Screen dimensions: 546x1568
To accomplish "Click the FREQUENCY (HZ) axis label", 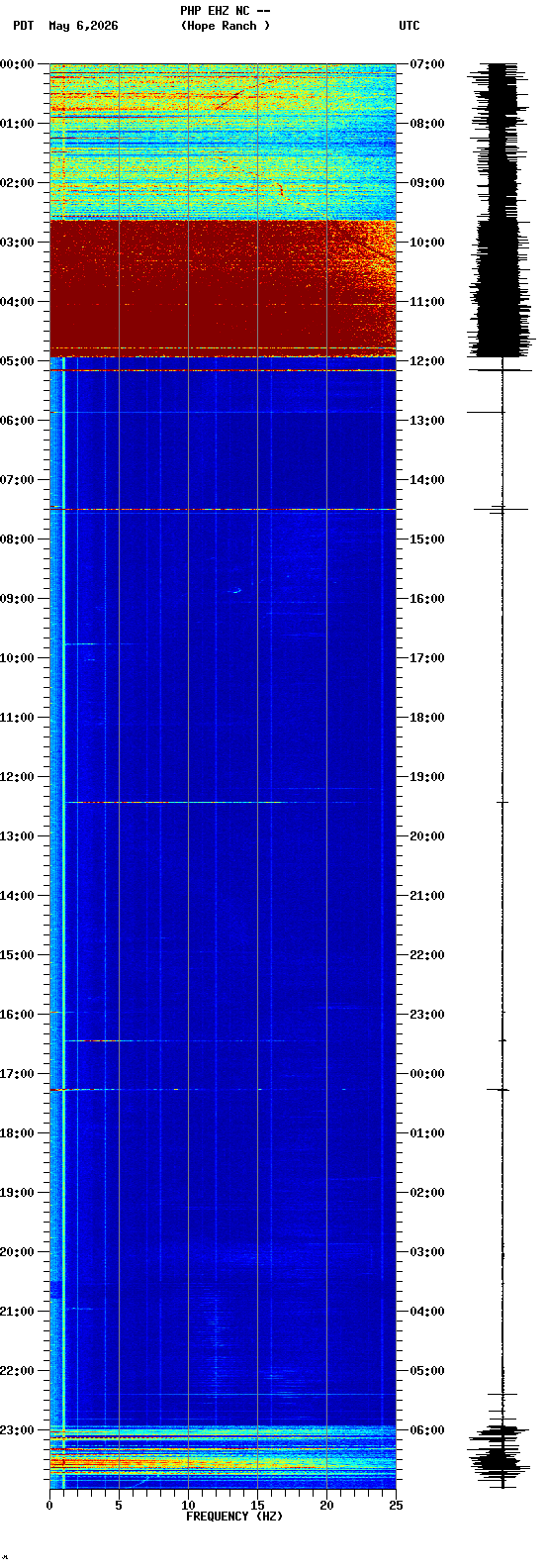I will coord(234,1517).
